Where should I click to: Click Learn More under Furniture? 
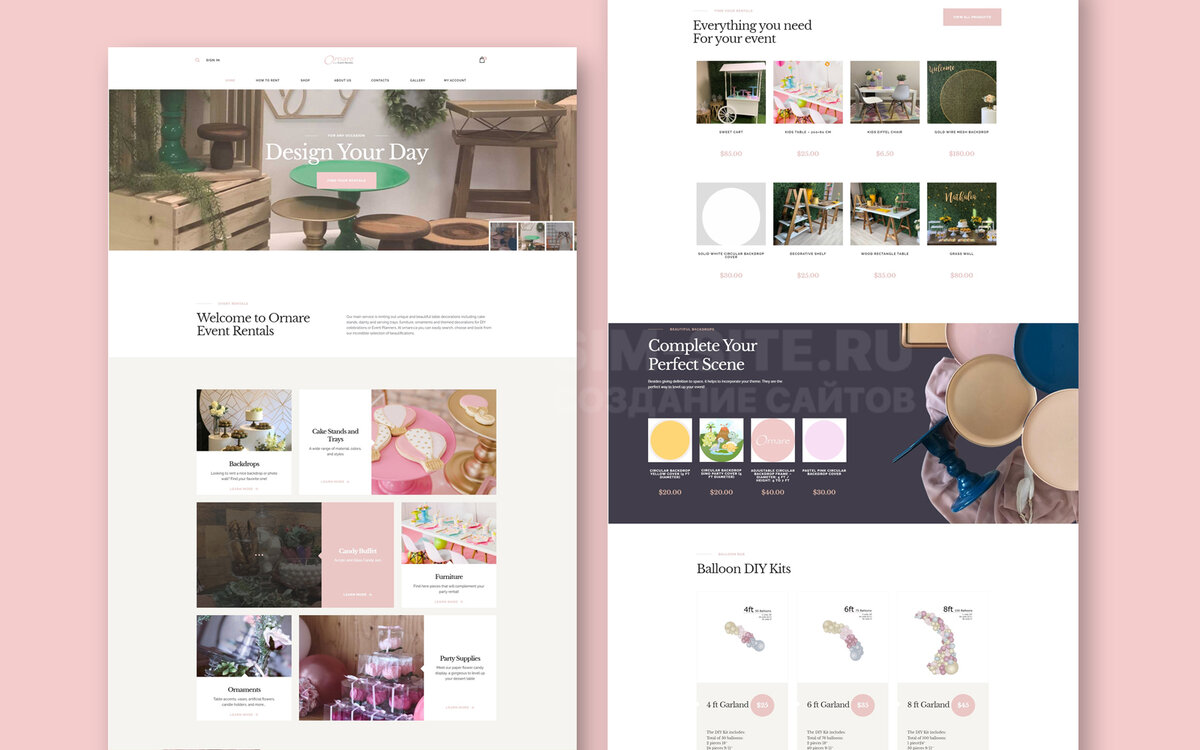(448, 602)
